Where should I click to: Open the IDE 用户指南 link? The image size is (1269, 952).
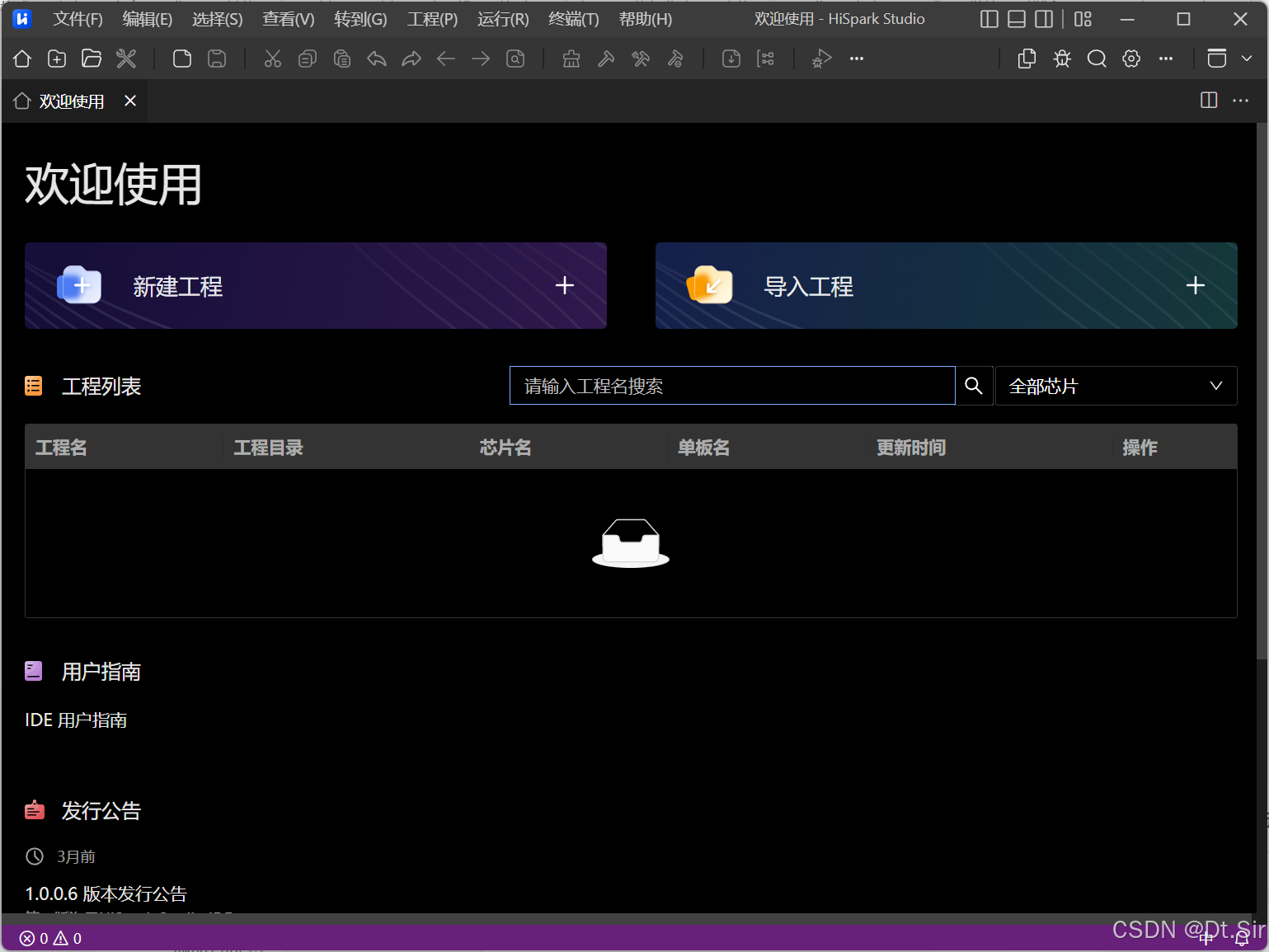(75, 720)
